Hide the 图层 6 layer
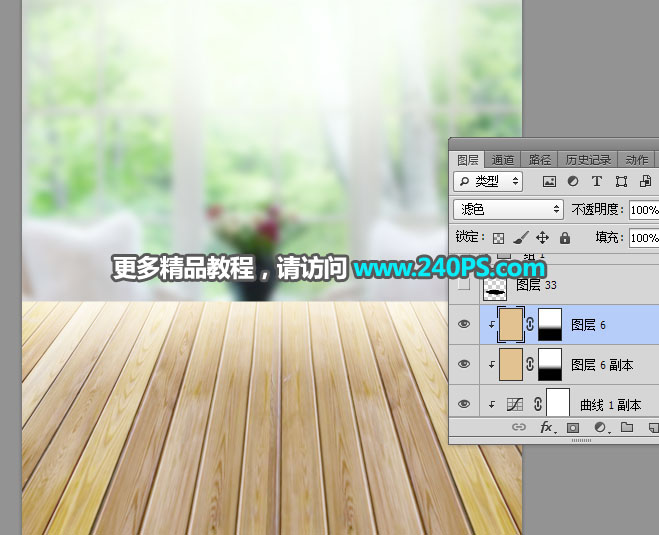659x535 pixels. tap(463, 325)
